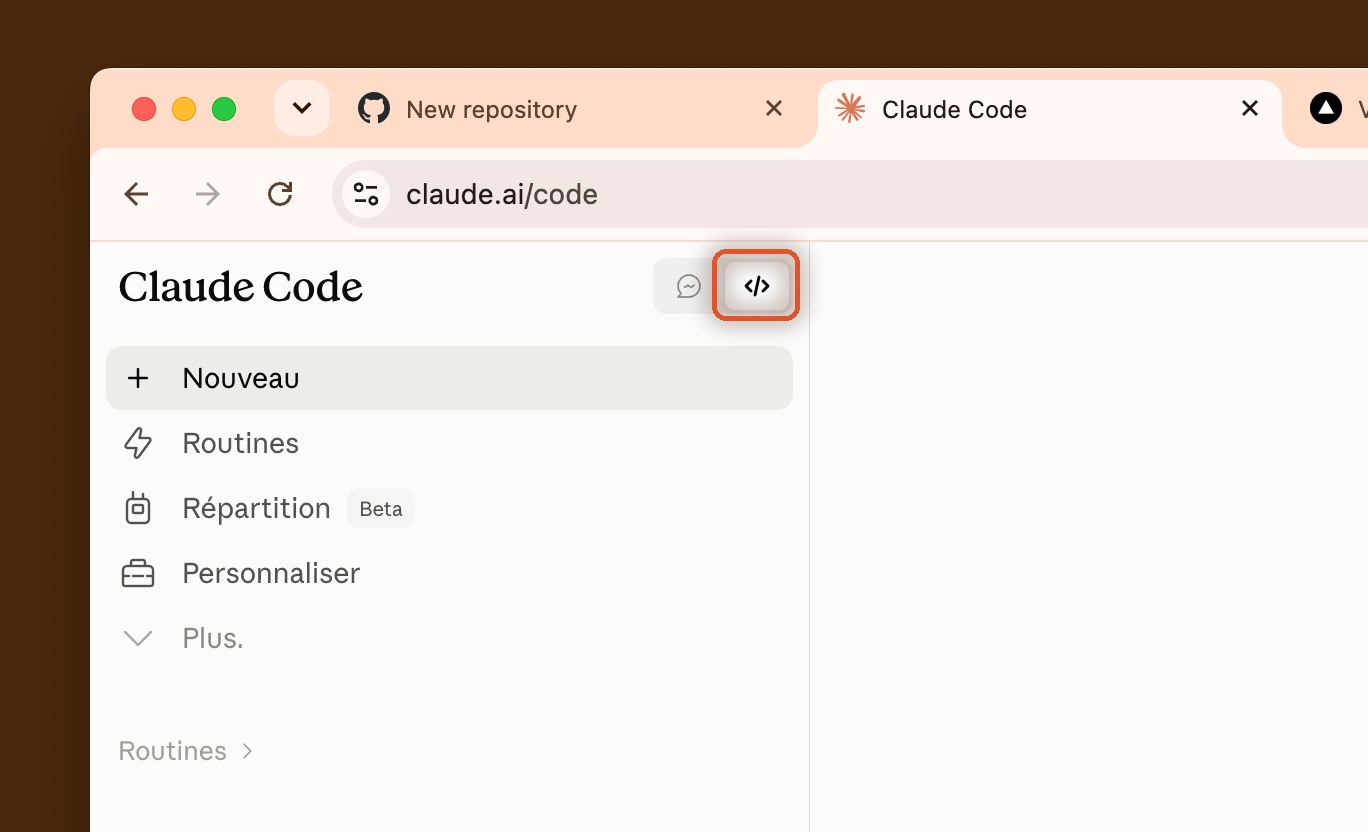Click the Plus. label in sidebar
The width and height of the screenshot is (1368, 832).
point(213,638)
